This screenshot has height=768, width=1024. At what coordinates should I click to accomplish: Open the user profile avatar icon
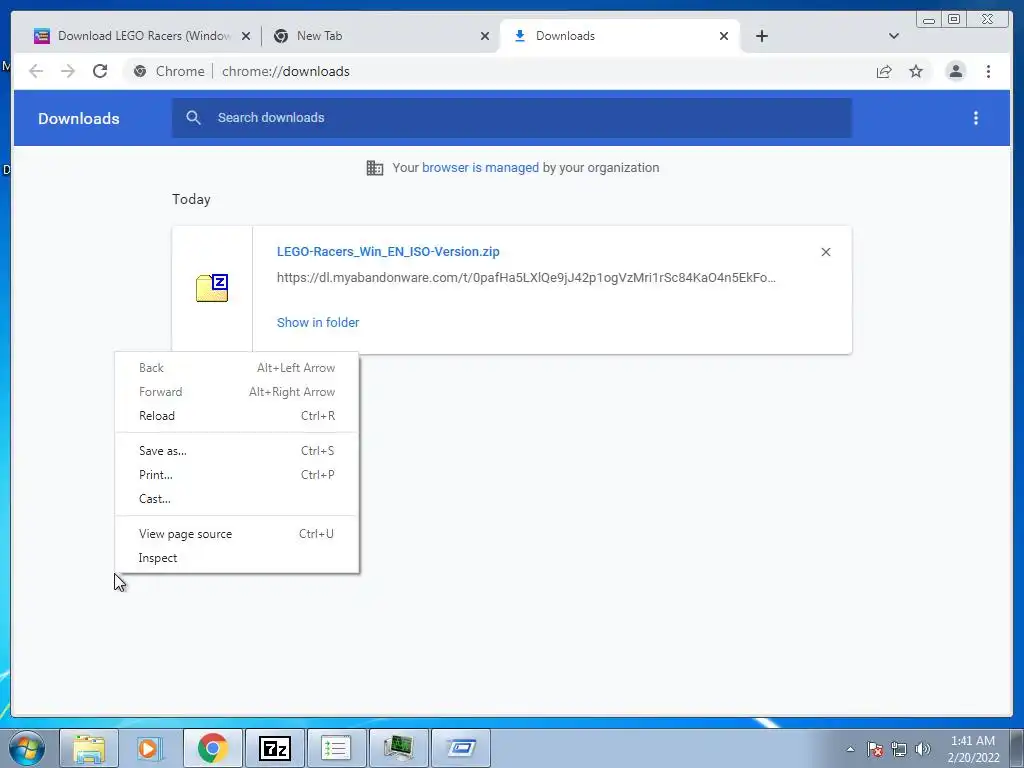point(955,71)
